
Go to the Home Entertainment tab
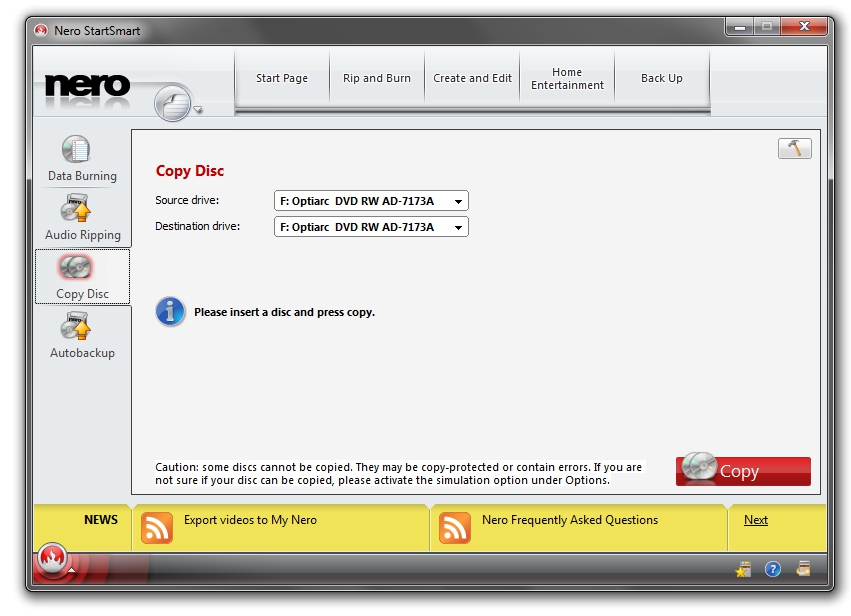[x=567, y=78]
